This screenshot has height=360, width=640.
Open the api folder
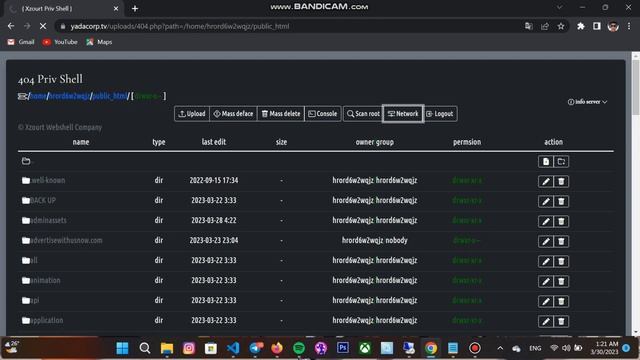[x=35, y=300]
